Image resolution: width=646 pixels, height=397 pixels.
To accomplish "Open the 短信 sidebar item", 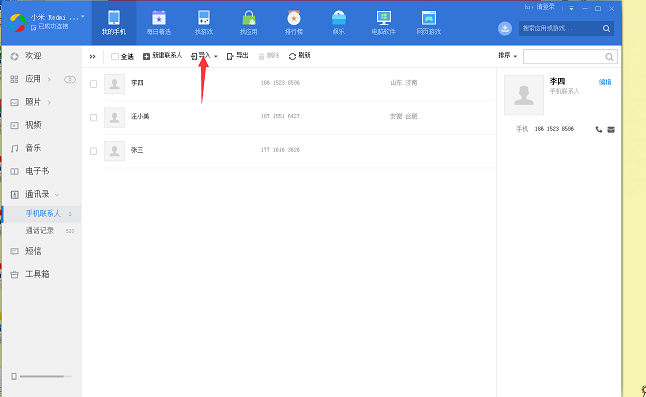I will pyautogui.click(x=33, y=251).
